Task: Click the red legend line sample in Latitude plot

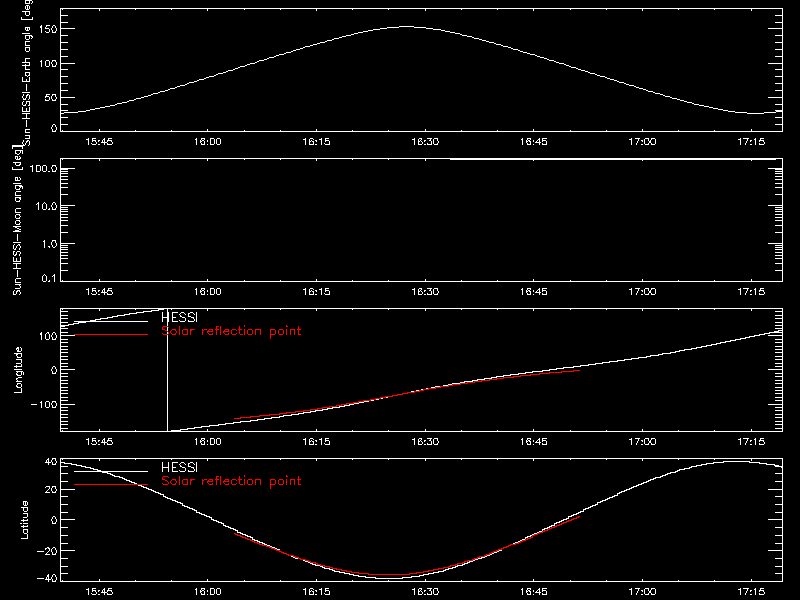Action: coord(111,485)
